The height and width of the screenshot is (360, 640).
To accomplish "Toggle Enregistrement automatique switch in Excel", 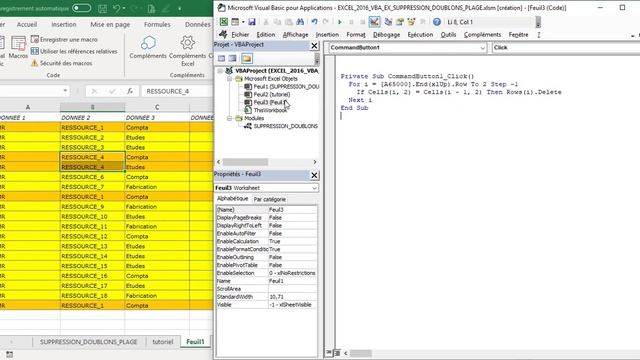I will pos(81,8).
